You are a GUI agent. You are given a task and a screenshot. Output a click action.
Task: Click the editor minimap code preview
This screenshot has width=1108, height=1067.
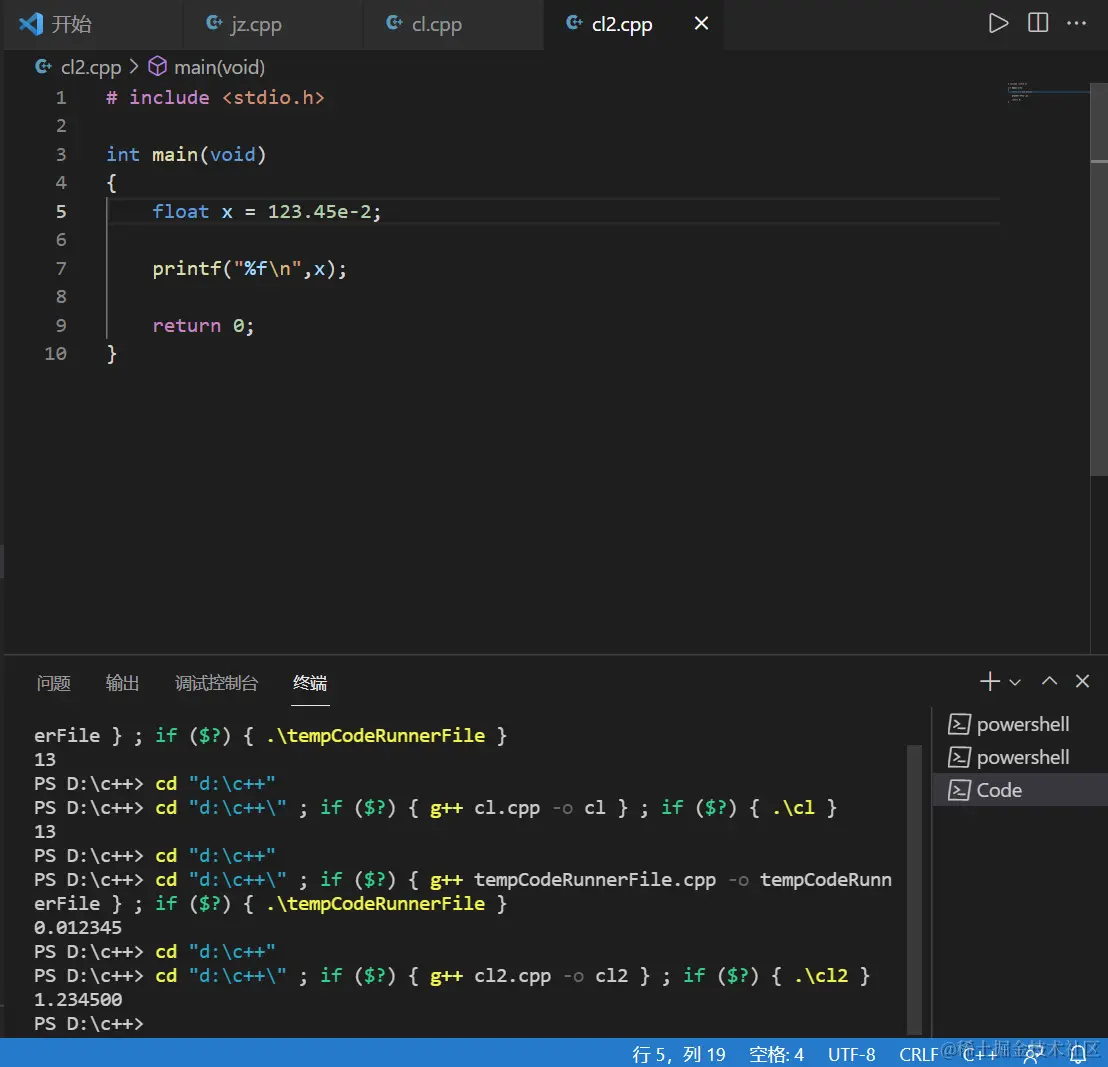pyautogui.click(x=1019, y=92)
